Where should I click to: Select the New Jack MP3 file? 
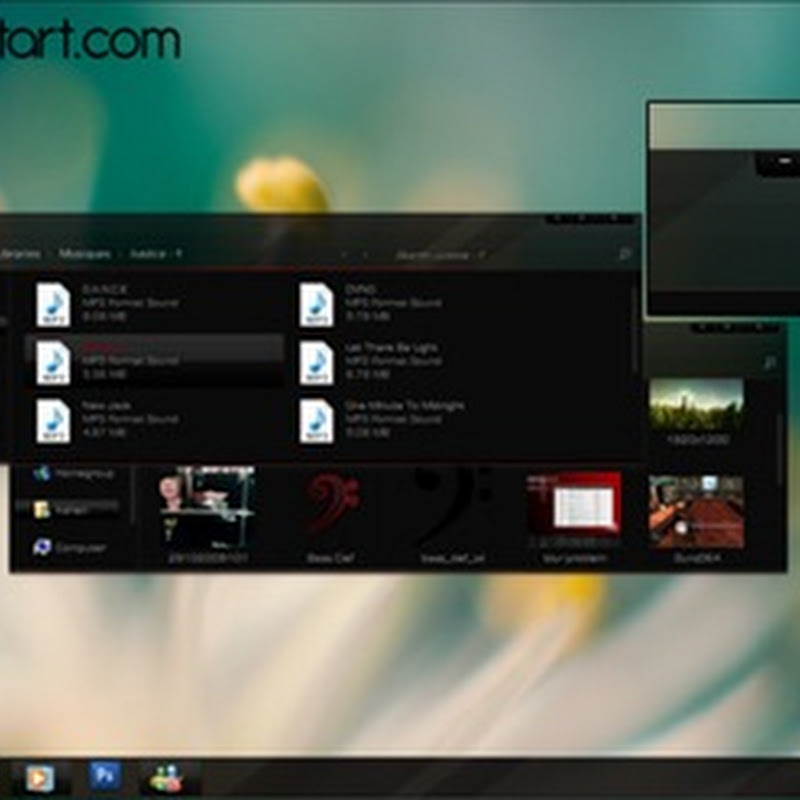pyautogui.click(x=53, y=420)
